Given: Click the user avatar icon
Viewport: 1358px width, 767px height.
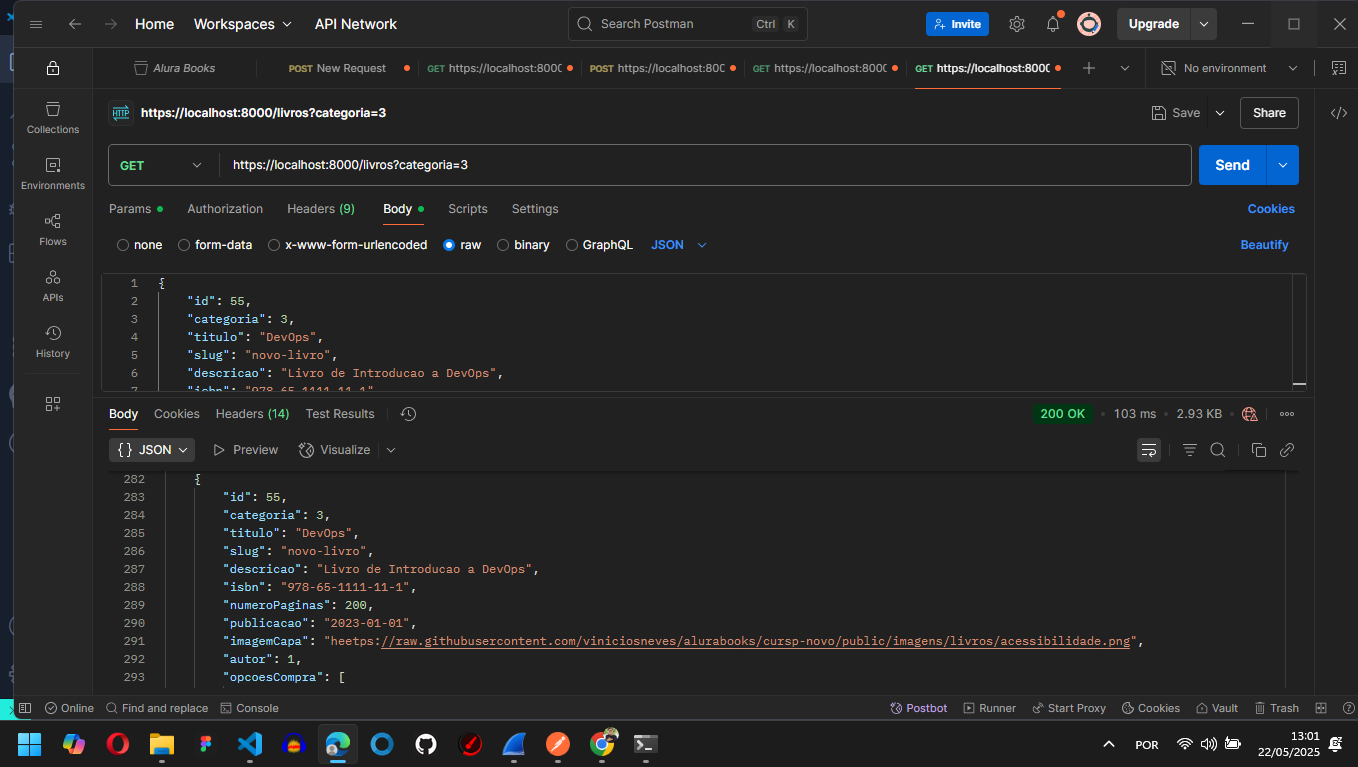Looking at the screenshot, I should point(1089,24).
